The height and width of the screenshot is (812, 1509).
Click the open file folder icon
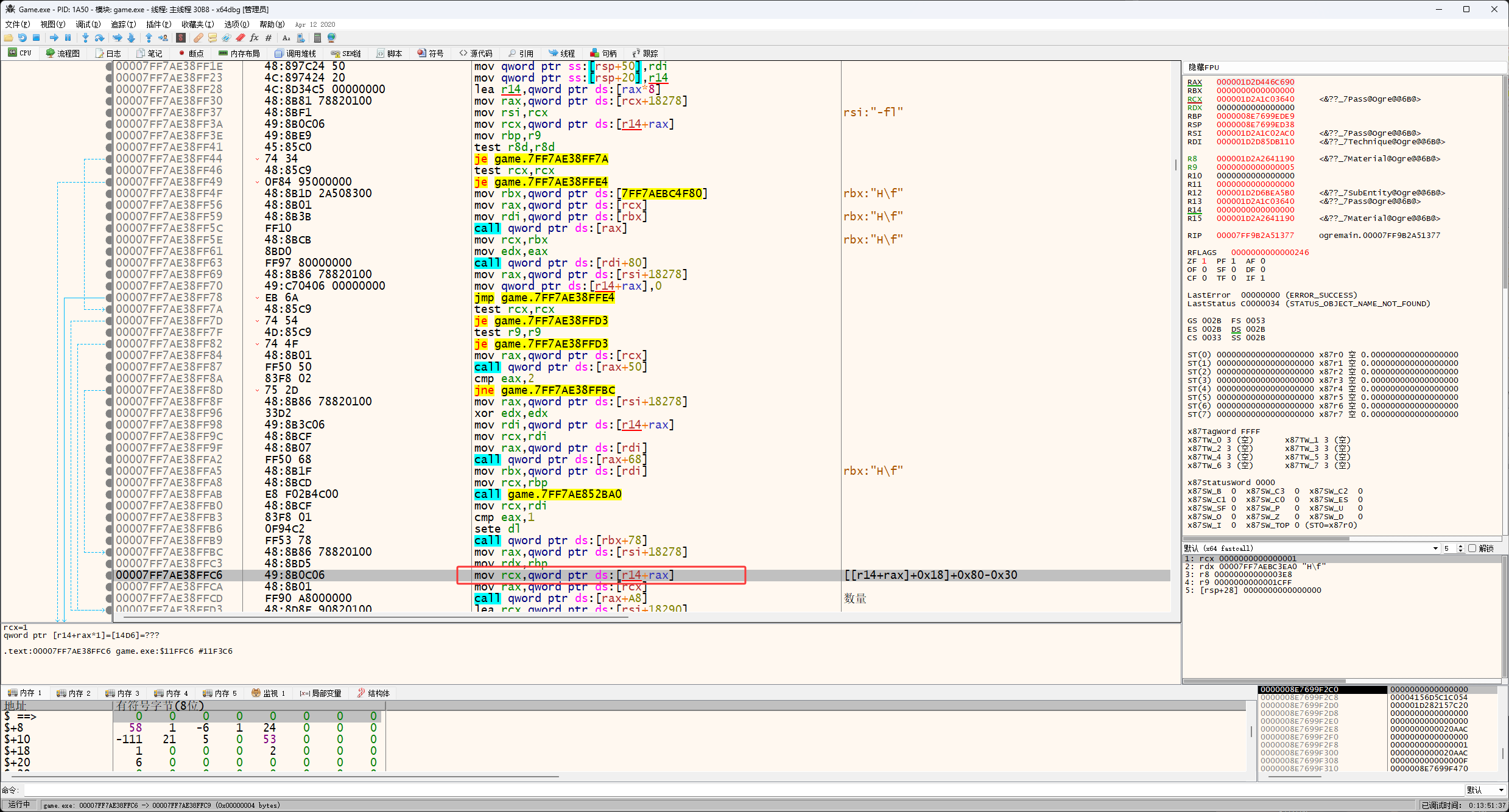(9, 38)
